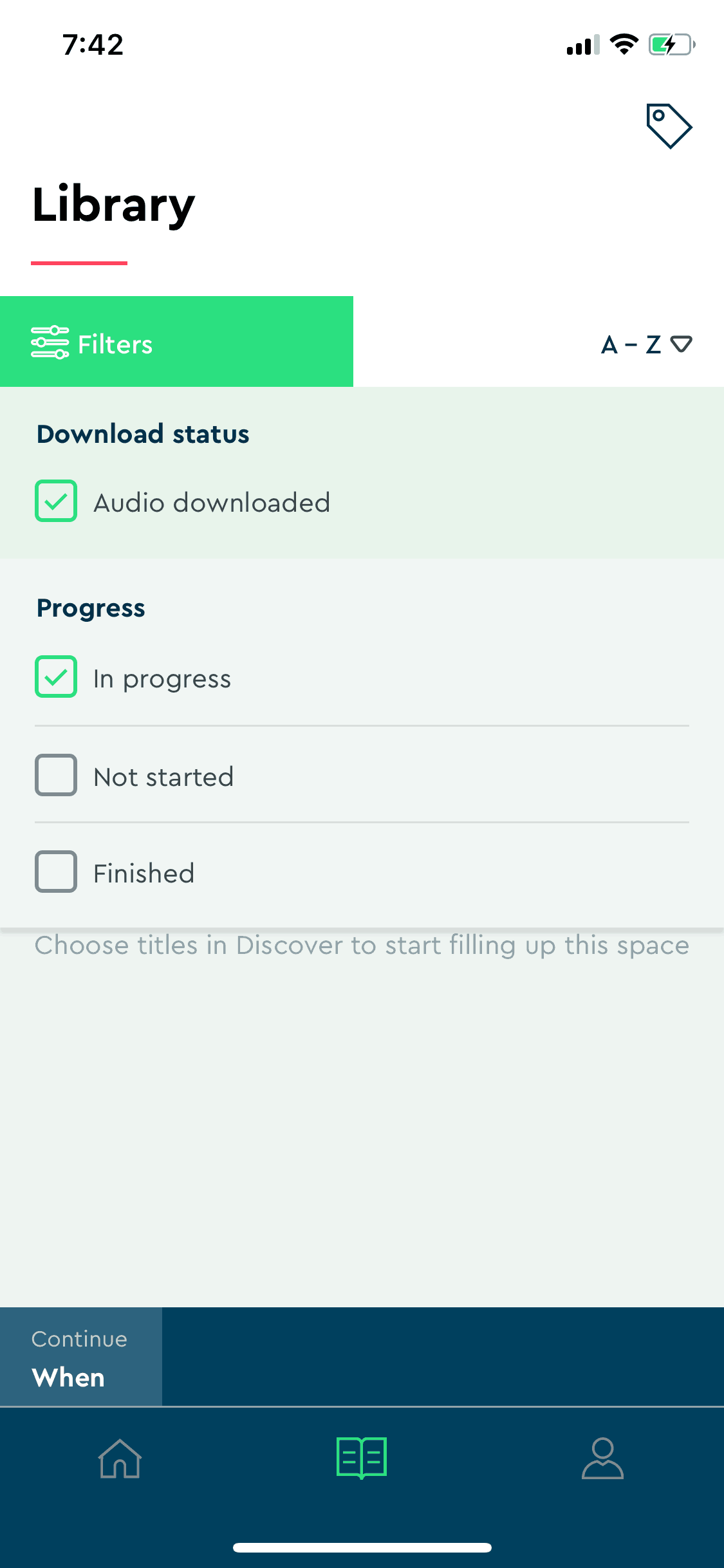
Task: Tap the Discover hint text message
Action: pyautogui.click(x=362, y=945)
